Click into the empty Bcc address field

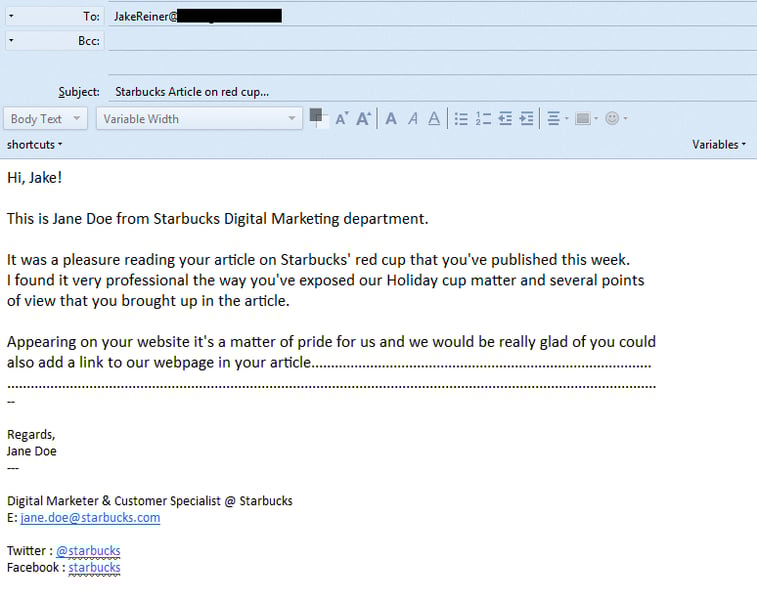click(432, 41)
